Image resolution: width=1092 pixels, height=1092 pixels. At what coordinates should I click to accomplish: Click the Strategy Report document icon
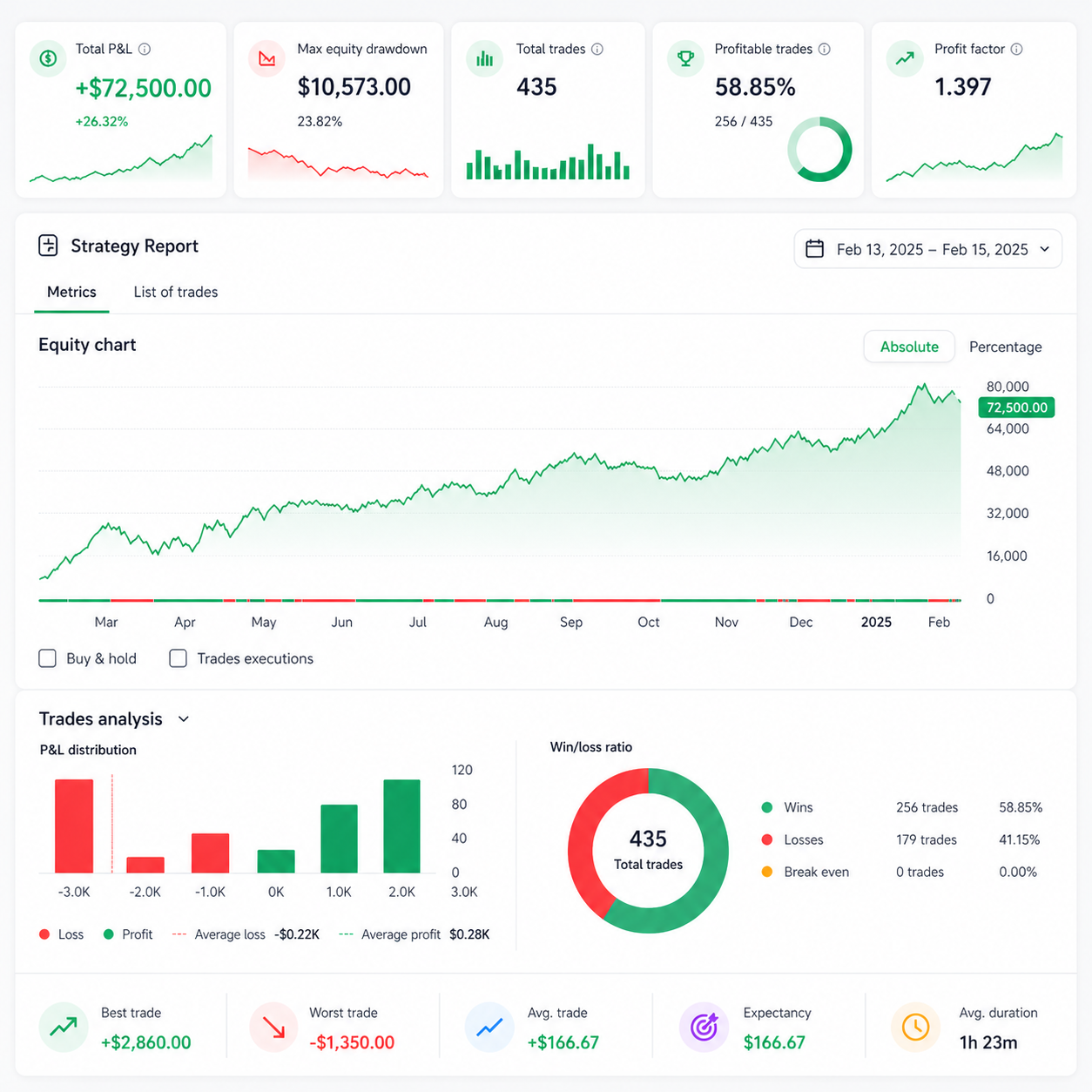tap(49, 246)
